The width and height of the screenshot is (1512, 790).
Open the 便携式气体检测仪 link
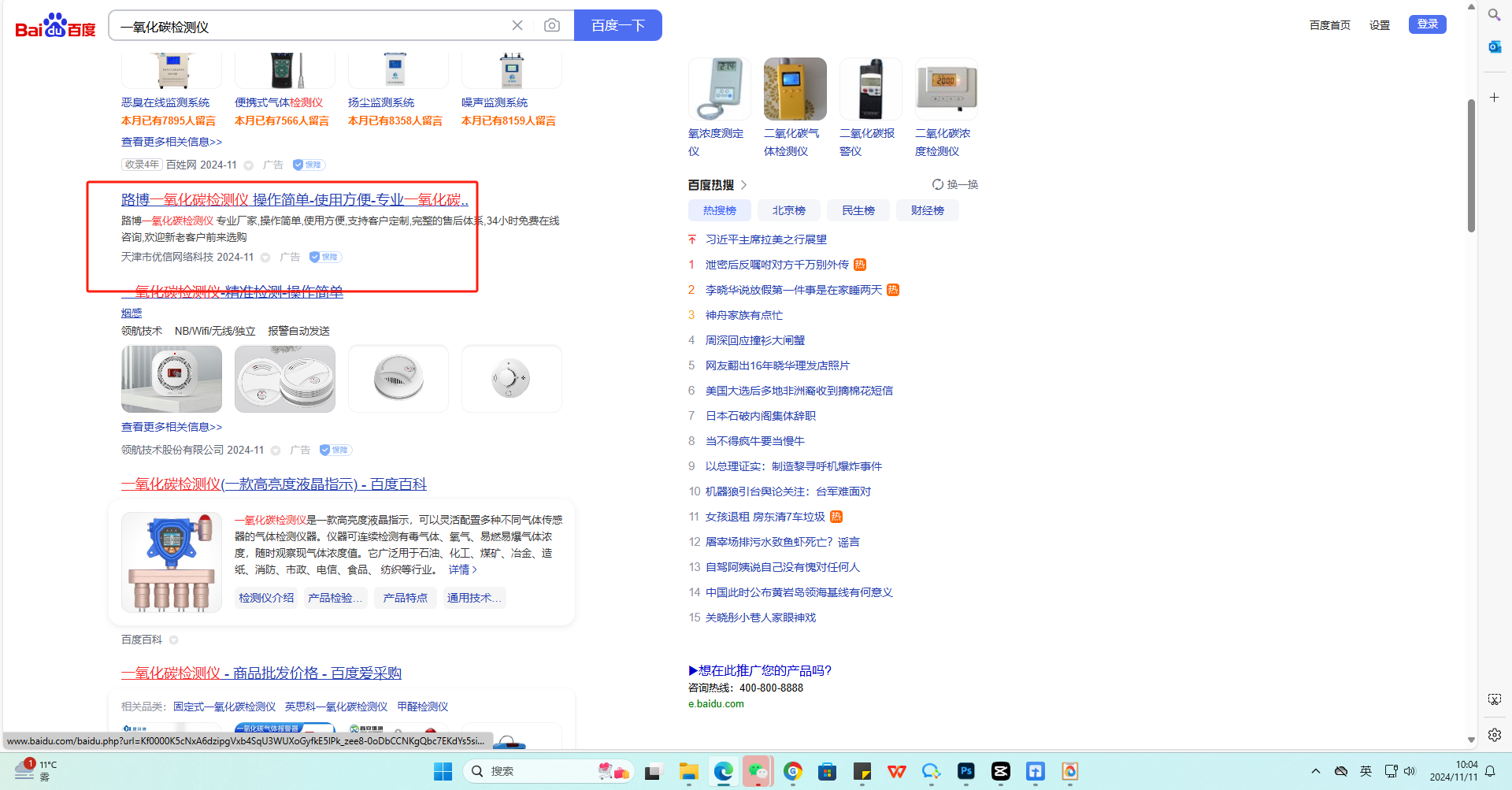(x=279, y=102)
